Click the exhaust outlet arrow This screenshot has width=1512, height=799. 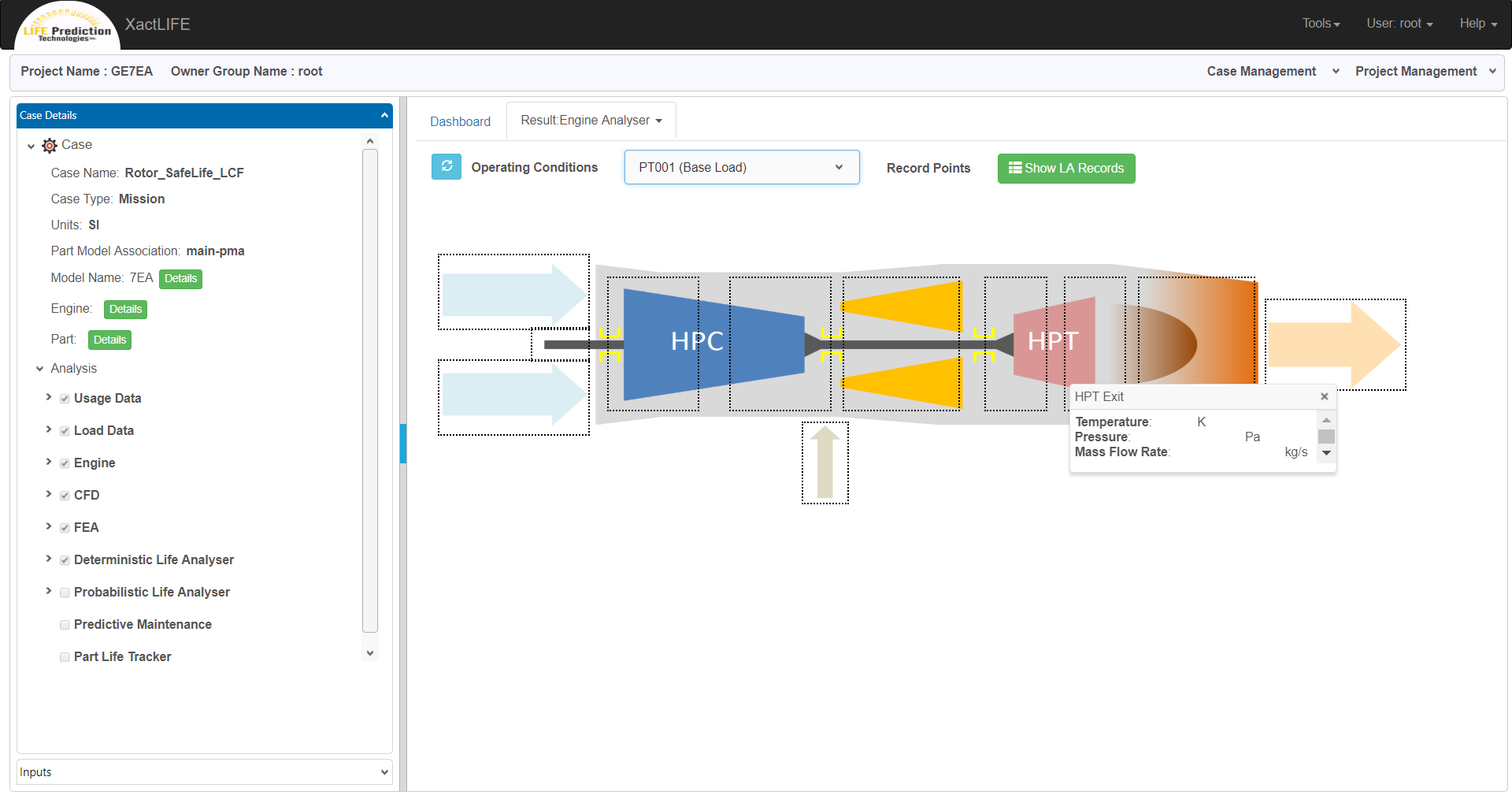pyautogui.click(x=1334, y=345)
